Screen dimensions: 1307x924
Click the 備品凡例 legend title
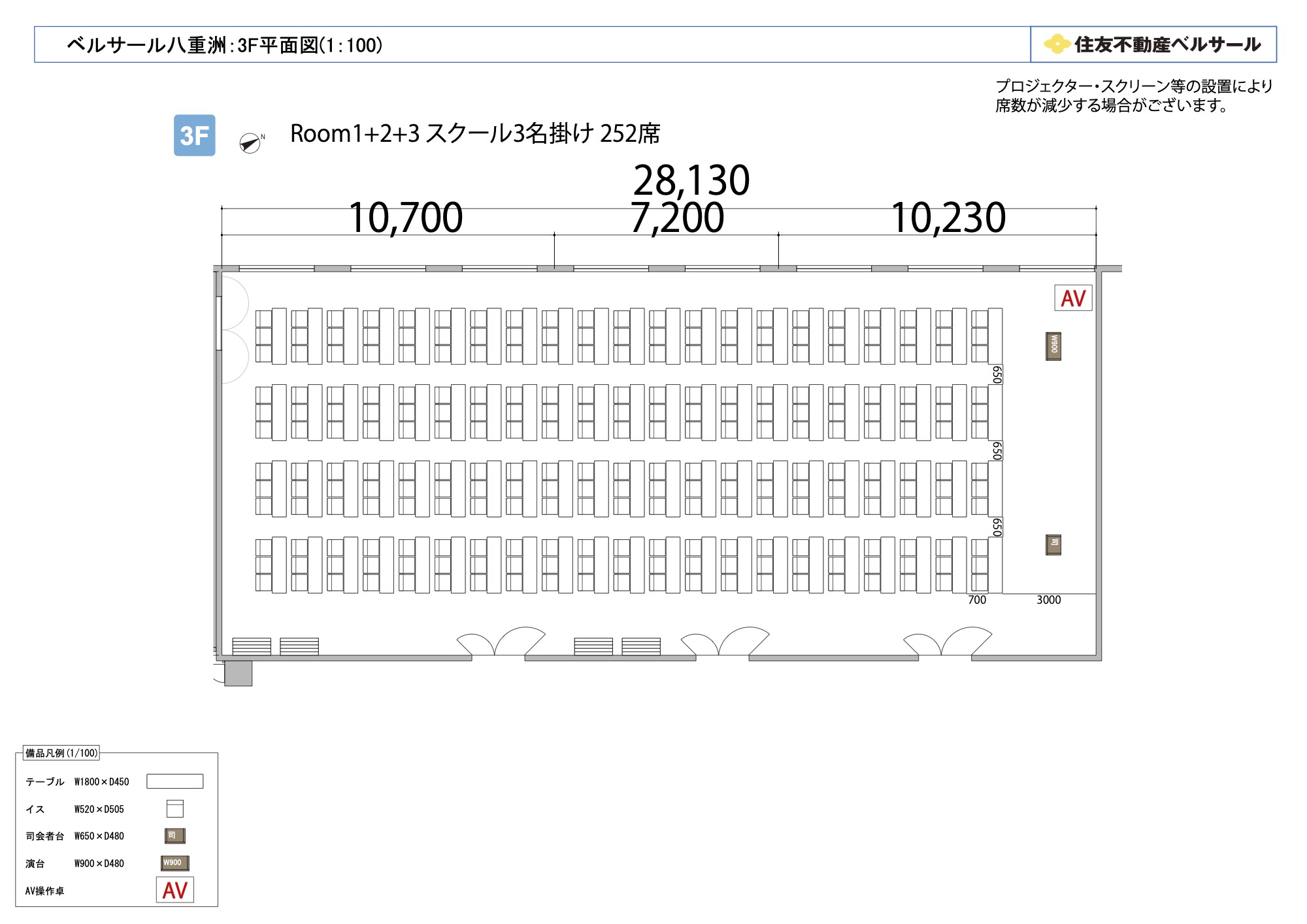coord(61,753)
